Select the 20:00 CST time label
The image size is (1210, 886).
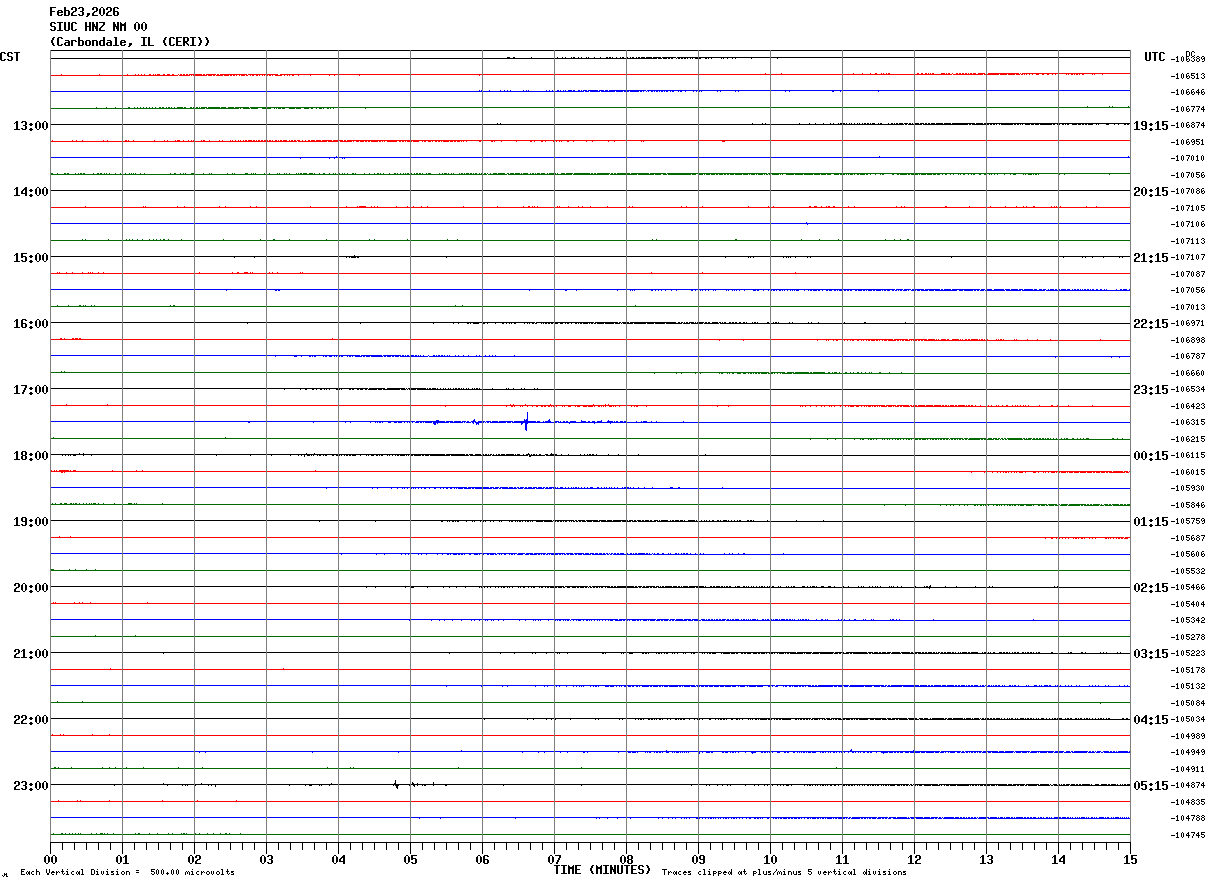pos(31,587)
